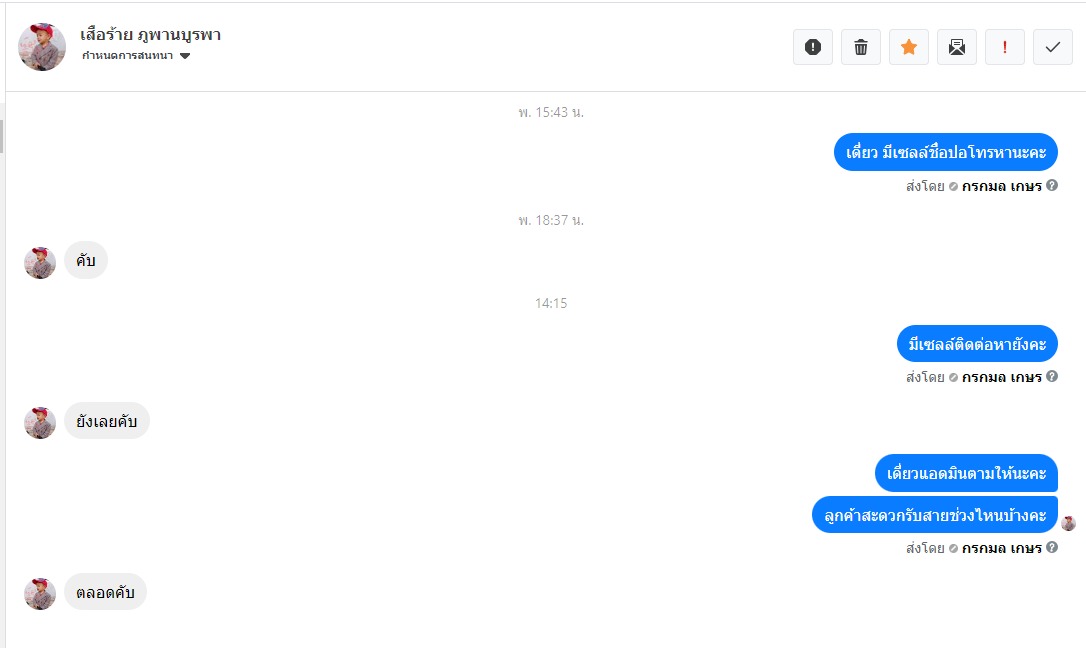Image resolution: width=1086 pixels, height=648 pixels.
Task: Flag conversation with red exclamation icon
Action: [x=1004, y=47]
